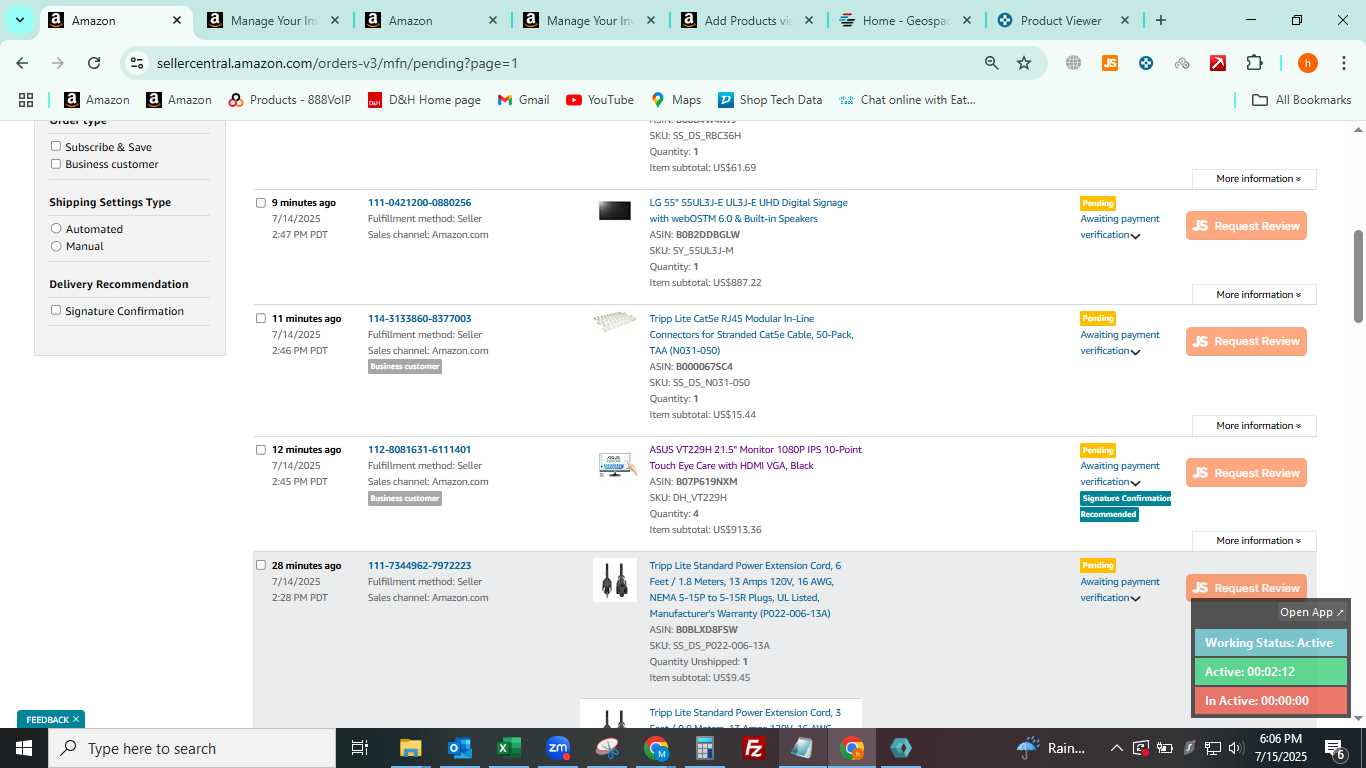Image resolution: width=1366 pixels, height=768 pixels.
Task: Select checkbox for order 111-0421200-0880256
Action: click(x=261, y=203)
